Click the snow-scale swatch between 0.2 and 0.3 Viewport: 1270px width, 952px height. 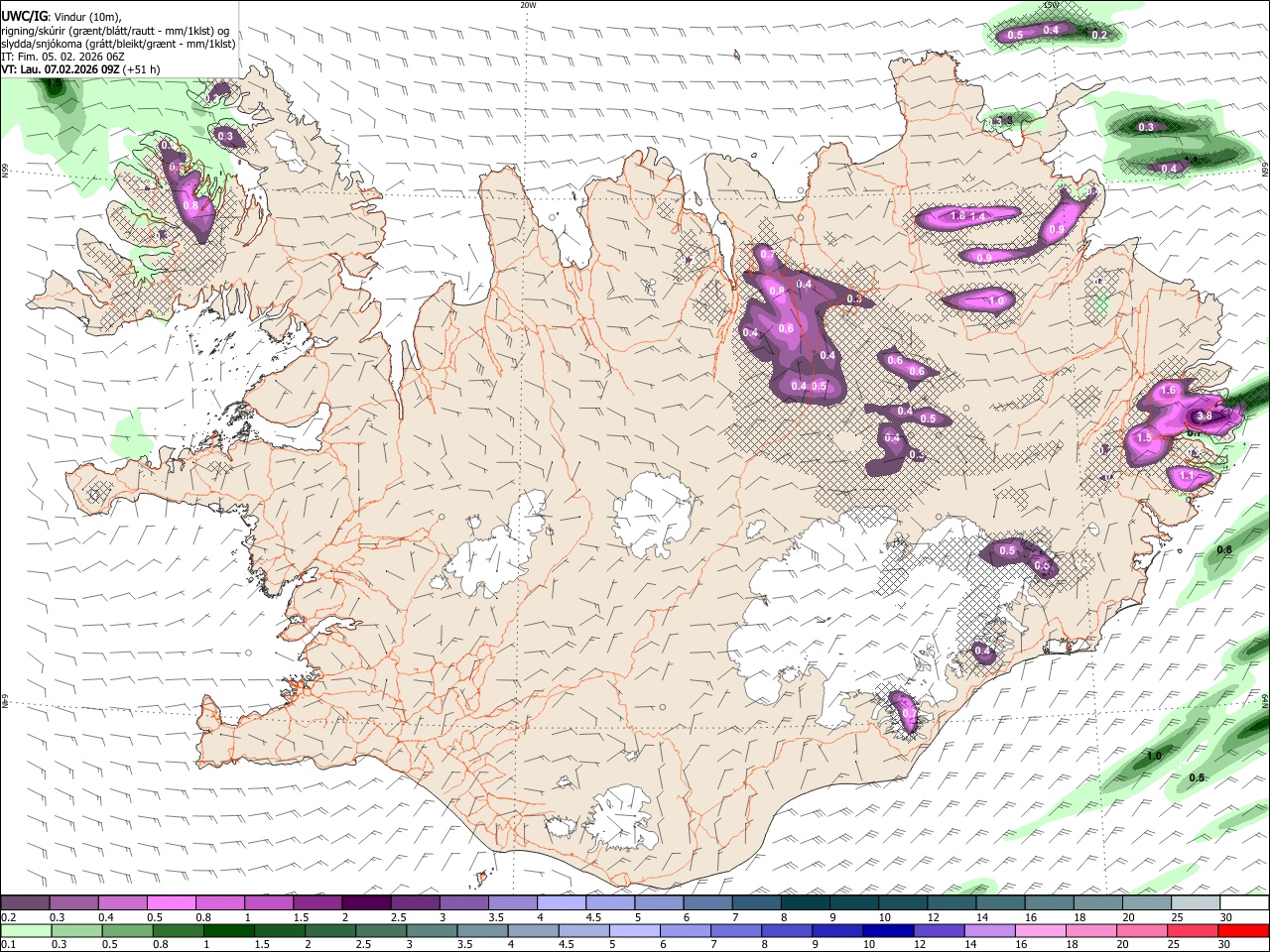pos(25,903)
